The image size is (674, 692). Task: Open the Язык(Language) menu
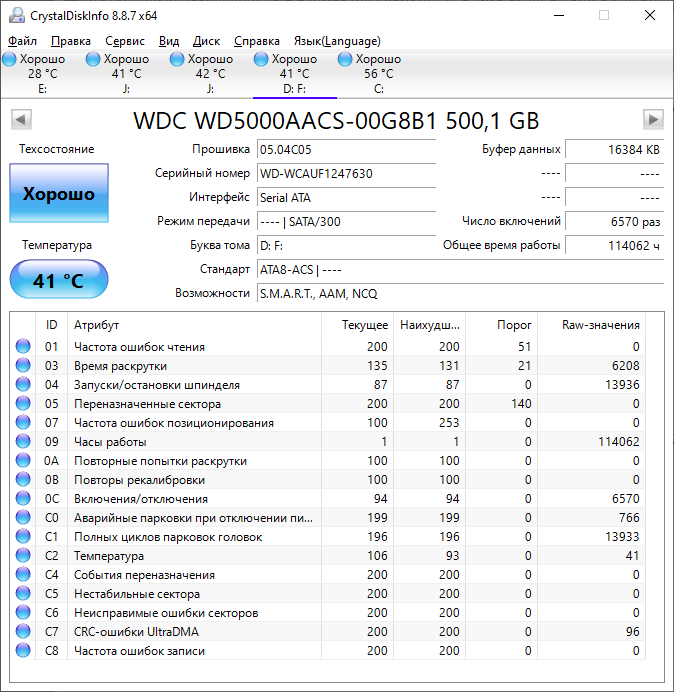pyautogui.click(x=337, y=41)
